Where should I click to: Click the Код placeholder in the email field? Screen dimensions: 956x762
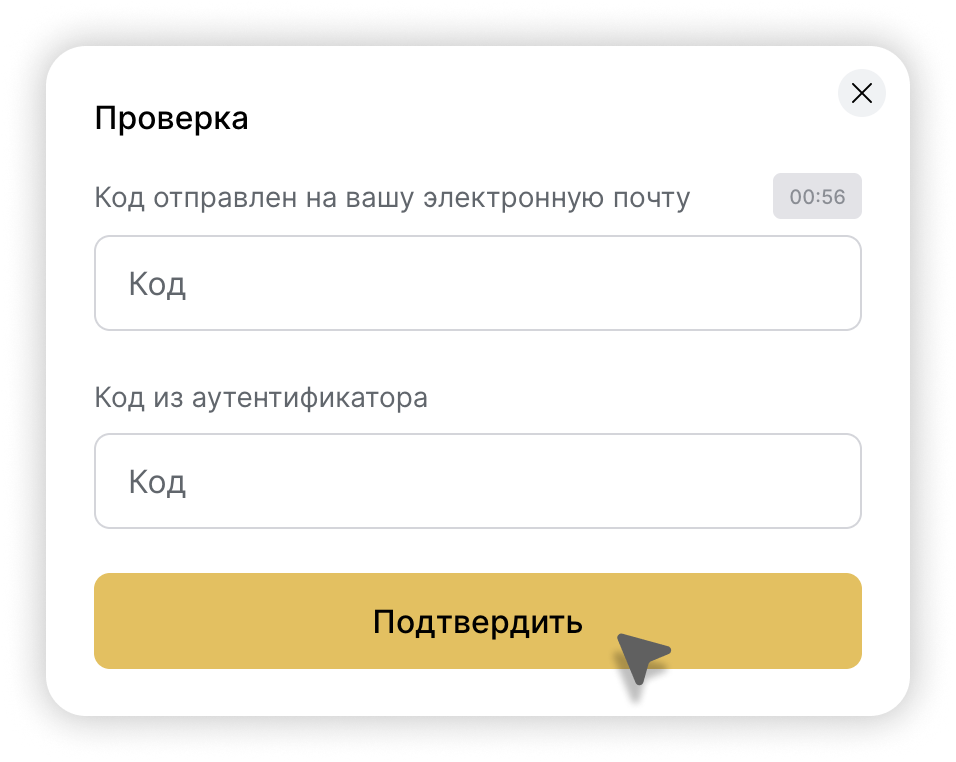[157, 284]
